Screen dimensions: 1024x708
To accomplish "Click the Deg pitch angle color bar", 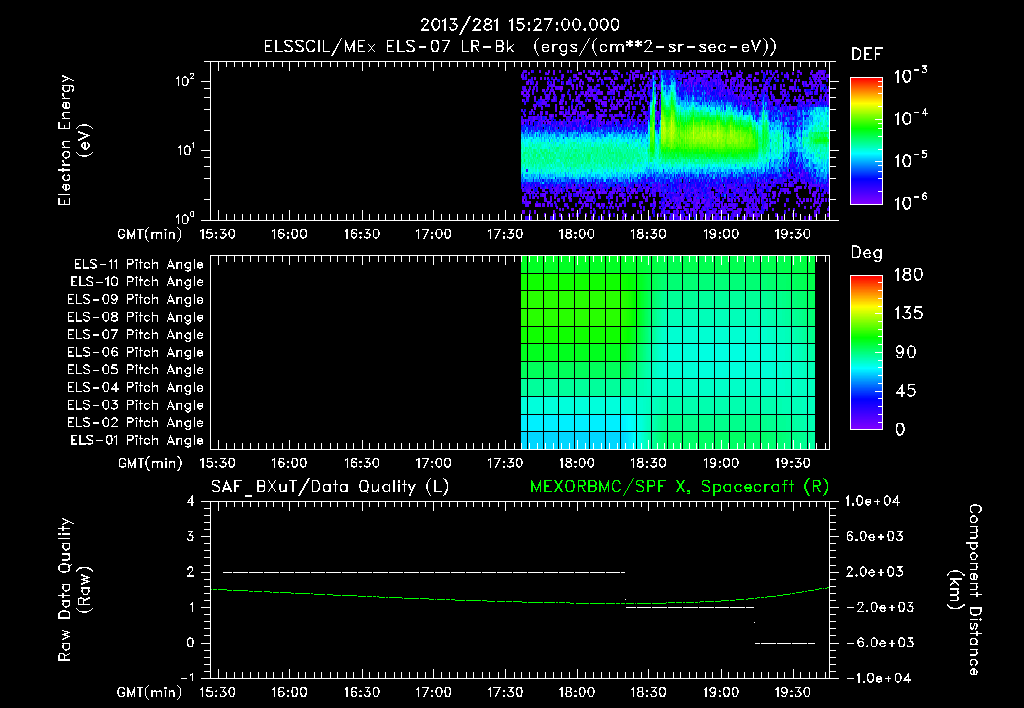I will pos(866,352).
